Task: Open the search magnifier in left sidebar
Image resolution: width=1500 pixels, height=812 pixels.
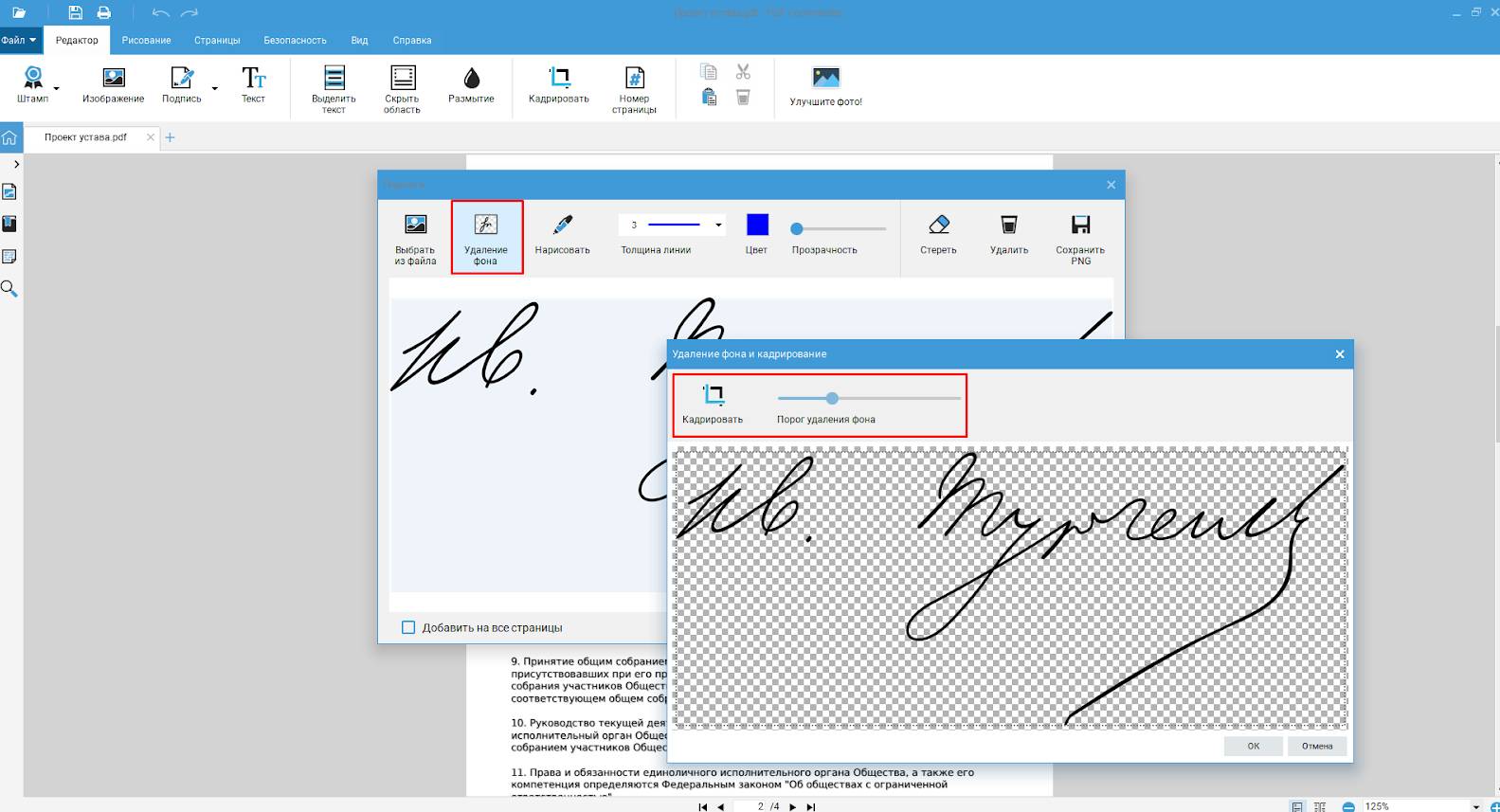Action: tap(9, 289)
